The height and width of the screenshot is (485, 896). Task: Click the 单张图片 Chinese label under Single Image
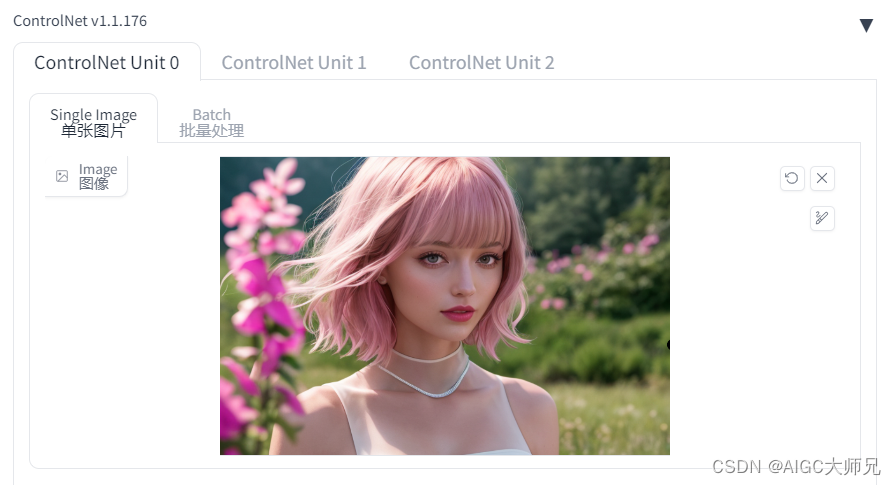coord(93,131)
